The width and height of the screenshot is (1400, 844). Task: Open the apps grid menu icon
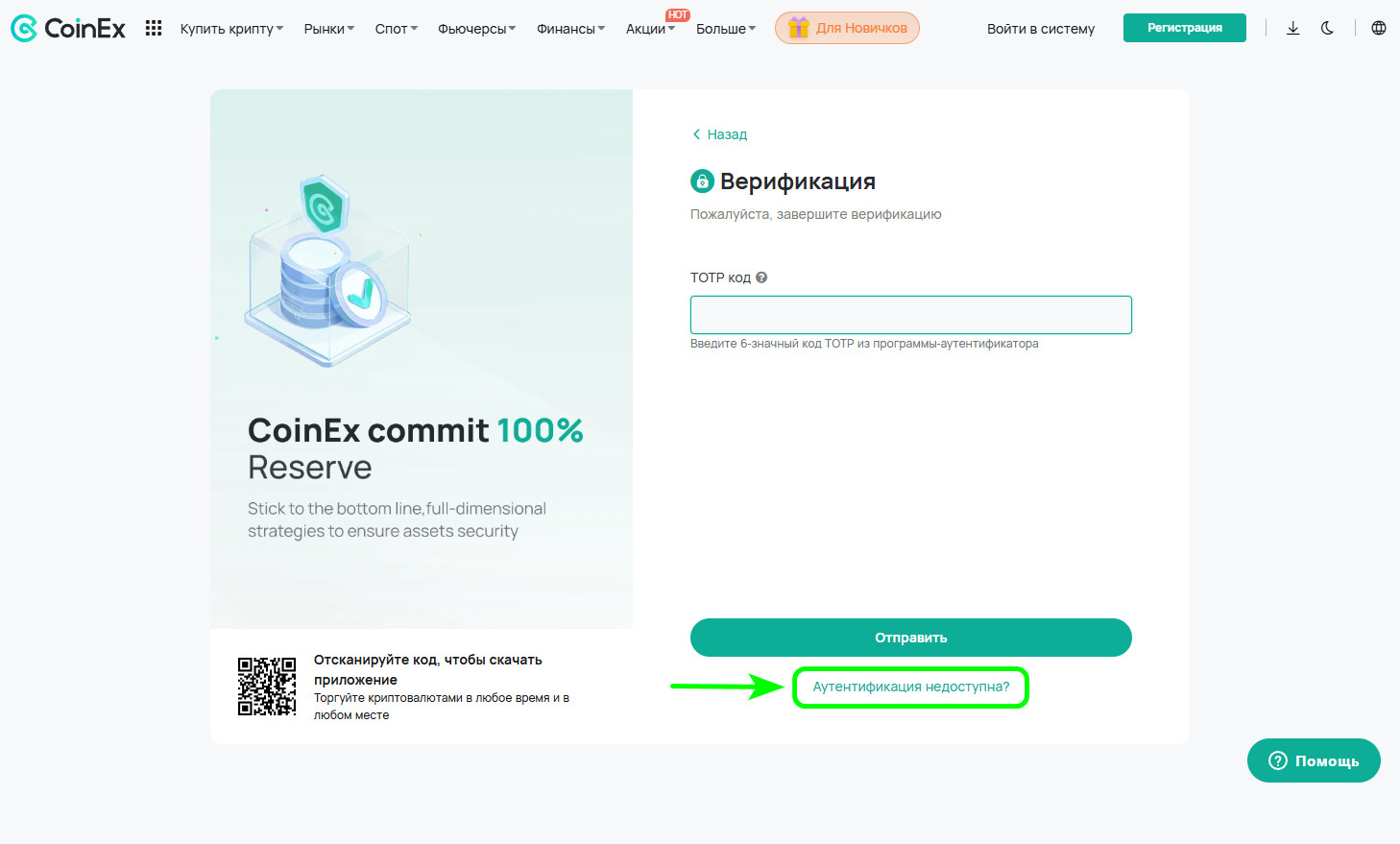pos(154,28)
